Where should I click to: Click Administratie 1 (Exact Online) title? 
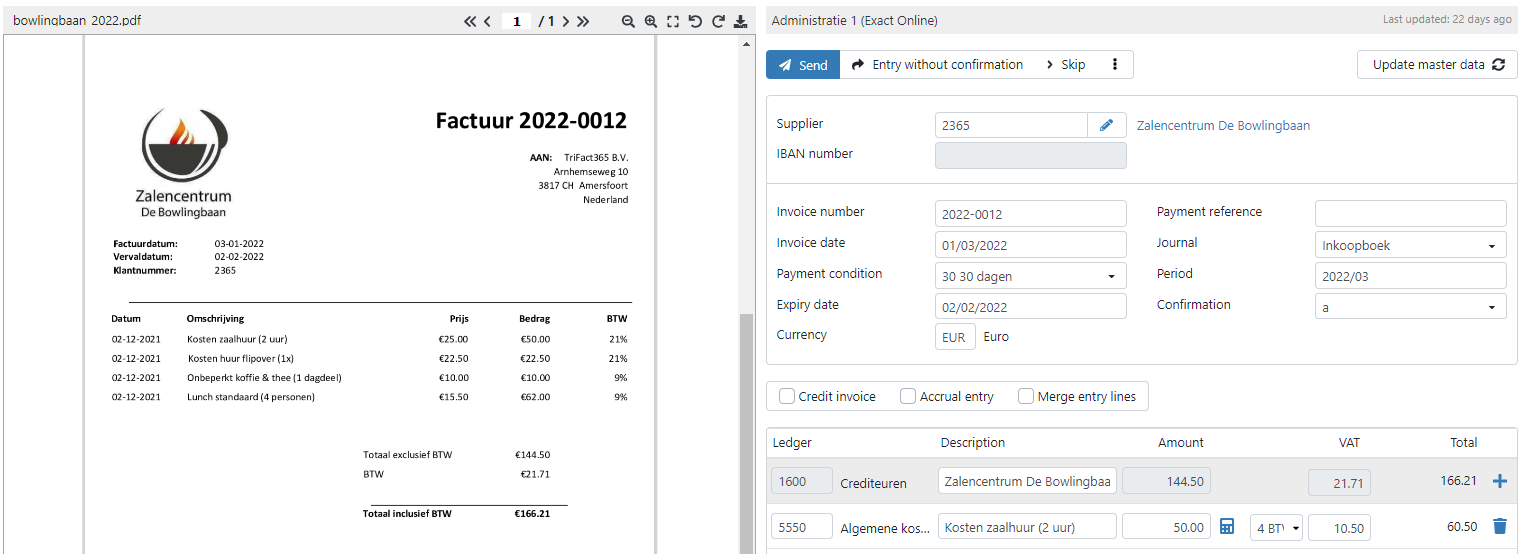855,20
